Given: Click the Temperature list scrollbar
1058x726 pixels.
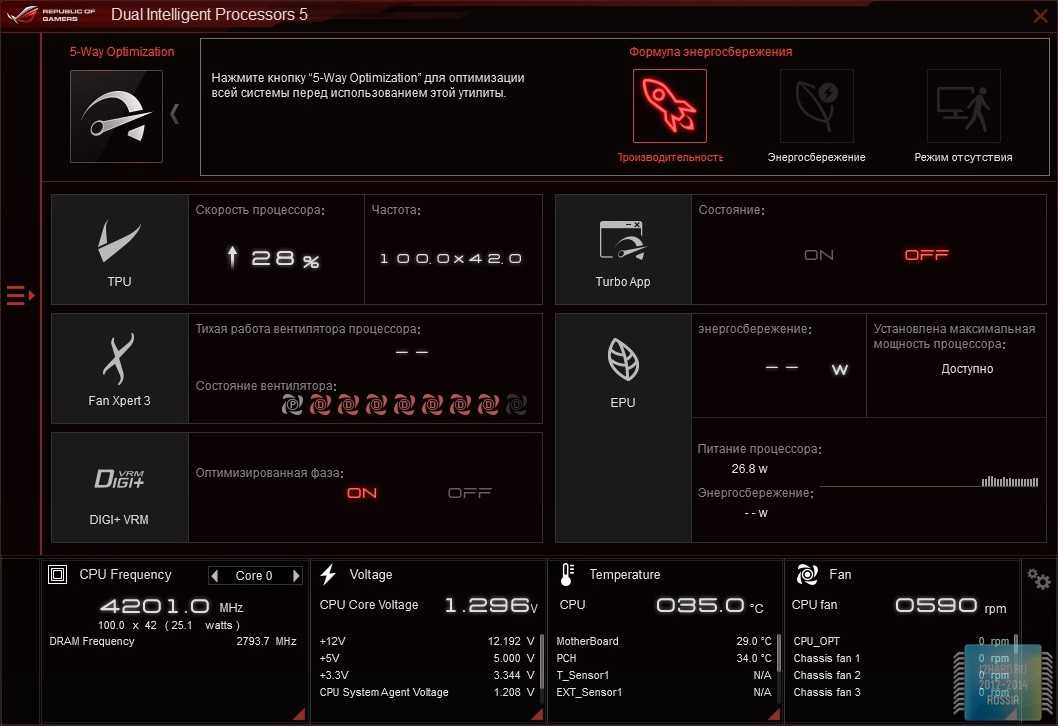Looking at the screenshot, I should (778, 653).
